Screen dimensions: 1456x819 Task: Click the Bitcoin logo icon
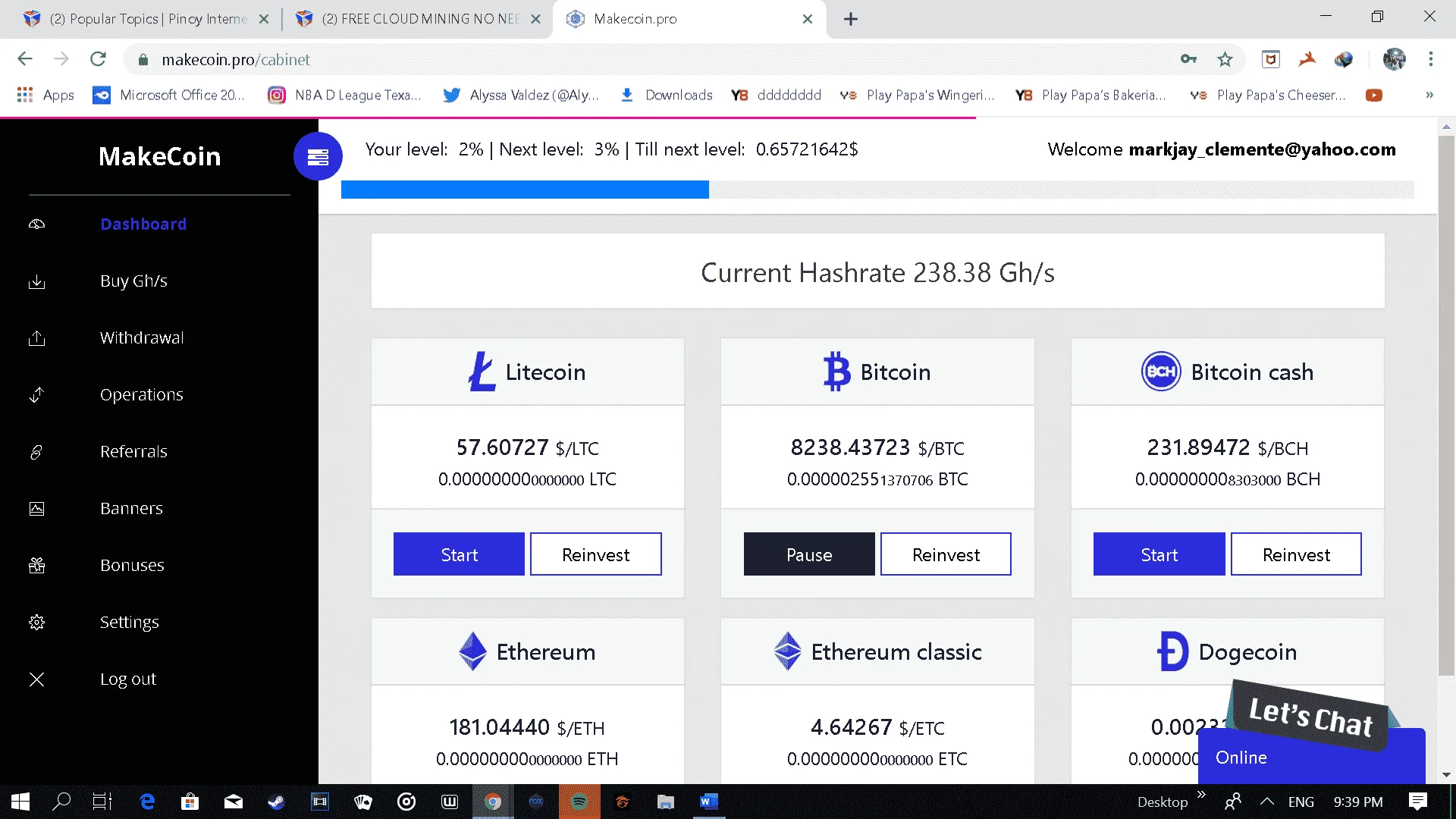[837, 372]
